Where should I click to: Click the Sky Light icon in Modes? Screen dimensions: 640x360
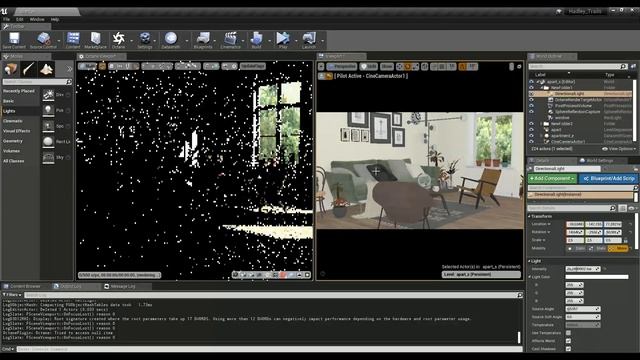(x=48, y=157)
